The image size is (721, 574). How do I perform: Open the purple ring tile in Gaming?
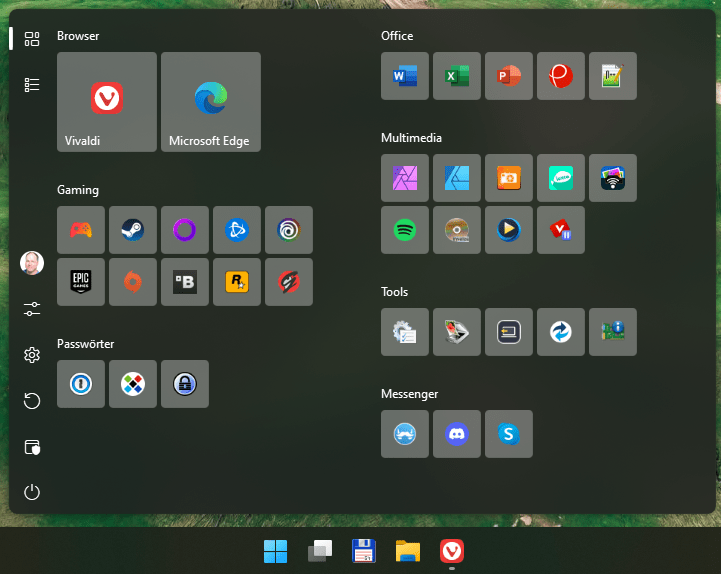coord(184,230)
